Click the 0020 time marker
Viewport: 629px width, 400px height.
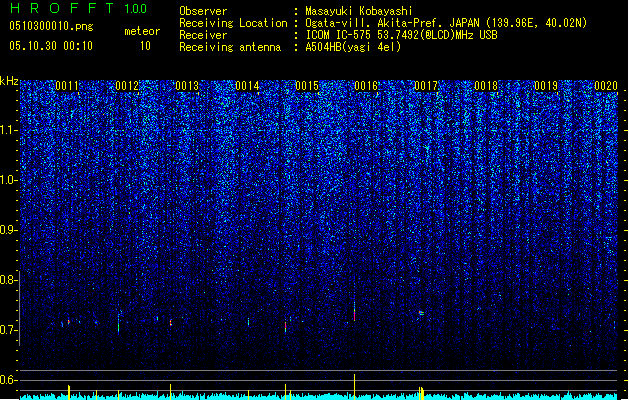606,86
